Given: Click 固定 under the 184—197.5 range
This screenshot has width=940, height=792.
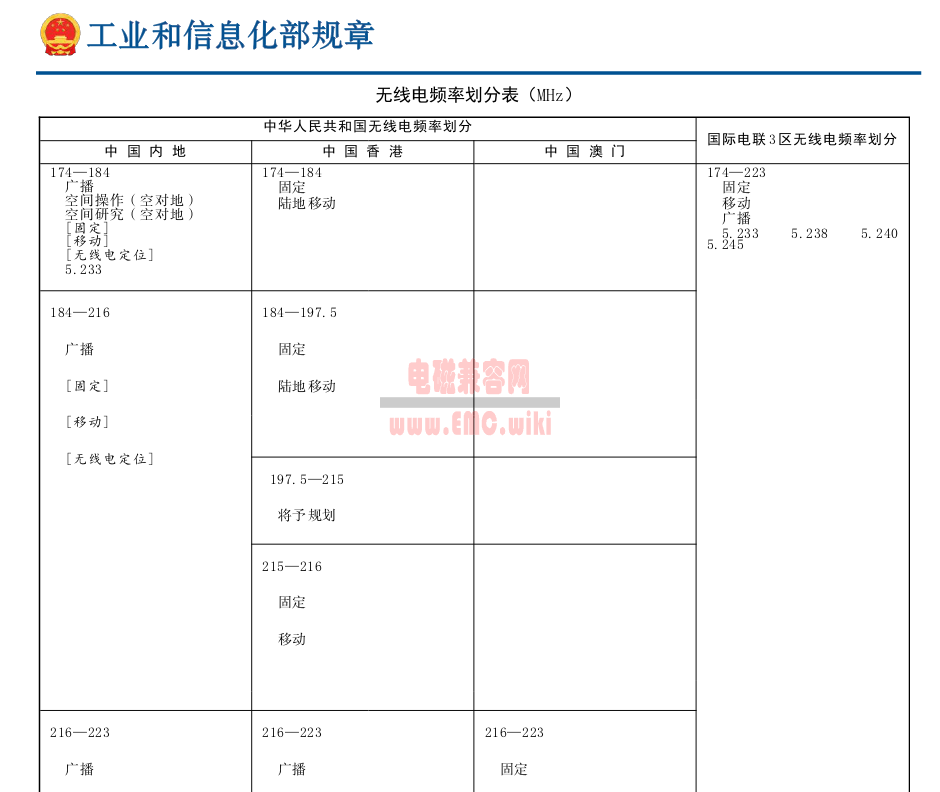Looking at the screenshot, I should pyautogui.click(x=292, y=350).
